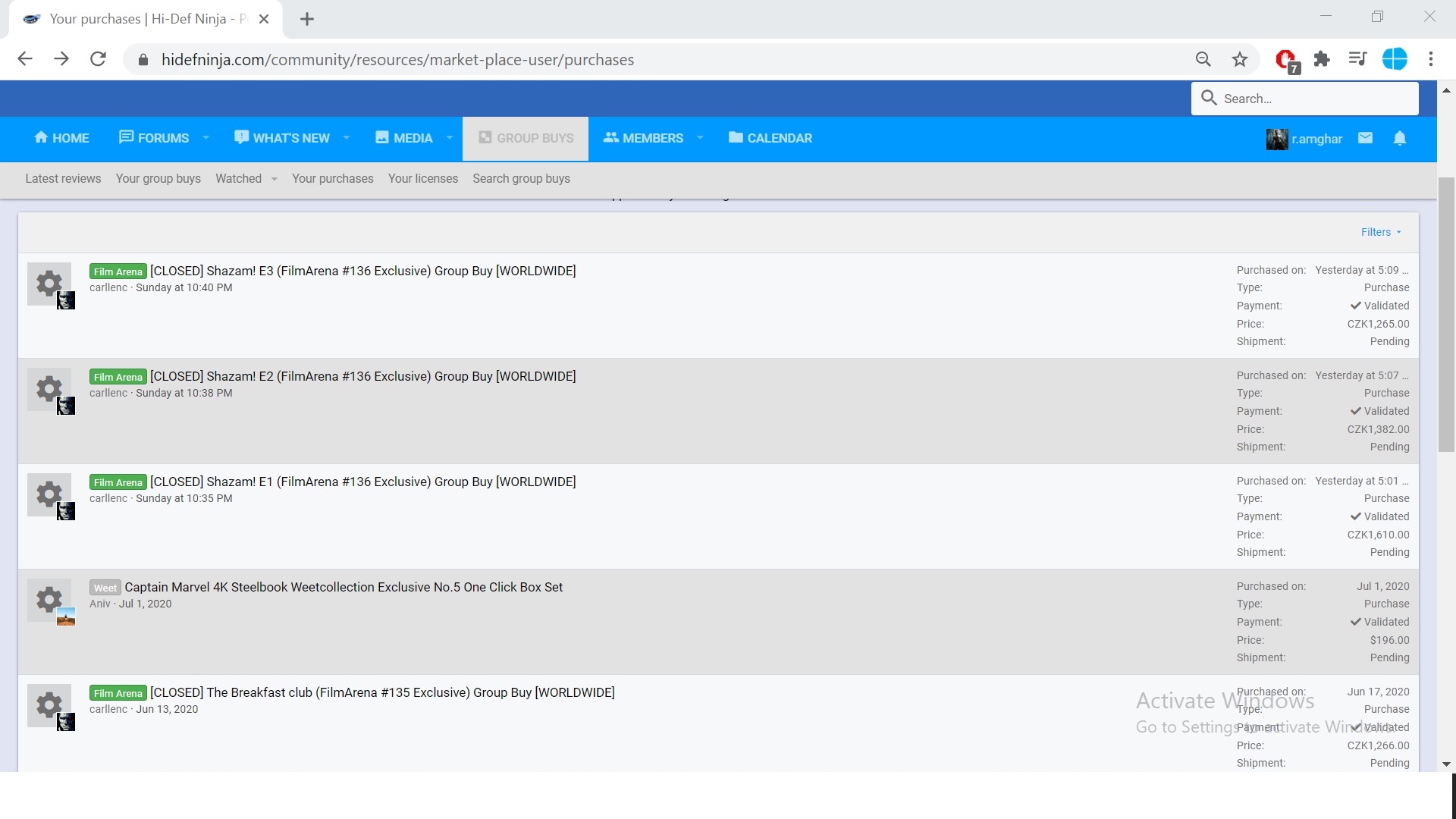
Task: Expand the What's New dropdown arrow
Action: pos(347,138)
